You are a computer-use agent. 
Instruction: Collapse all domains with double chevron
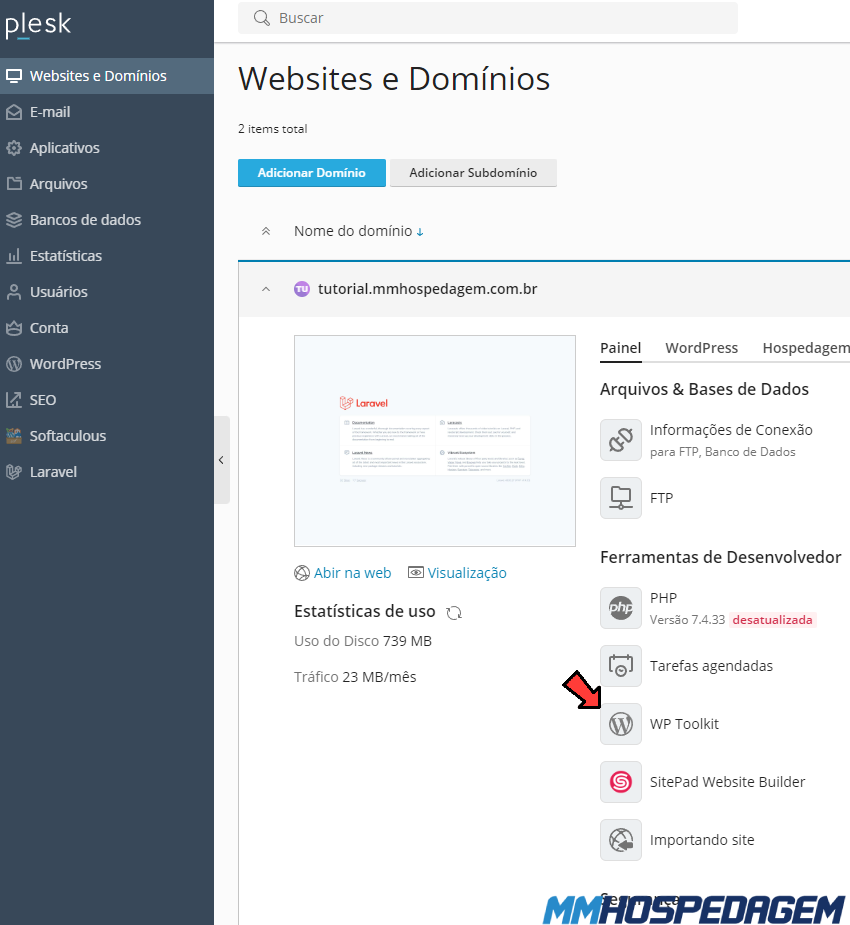(x=266, y=231)
